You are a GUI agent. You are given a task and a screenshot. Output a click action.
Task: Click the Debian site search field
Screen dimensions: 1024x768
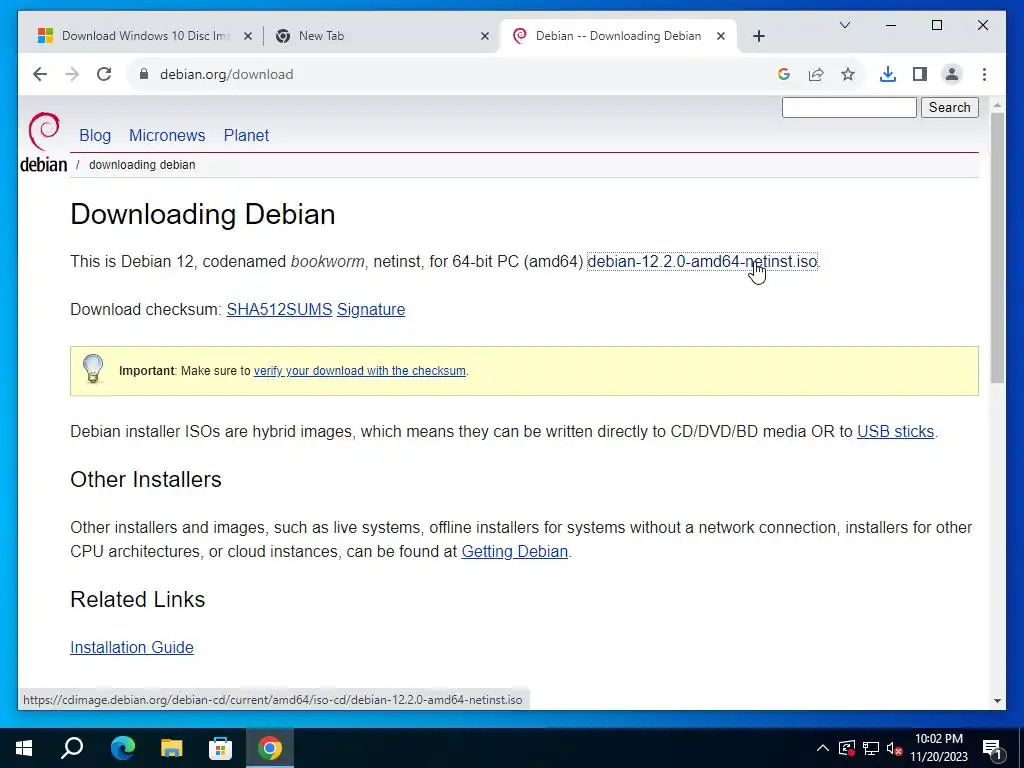coord(849,107)
